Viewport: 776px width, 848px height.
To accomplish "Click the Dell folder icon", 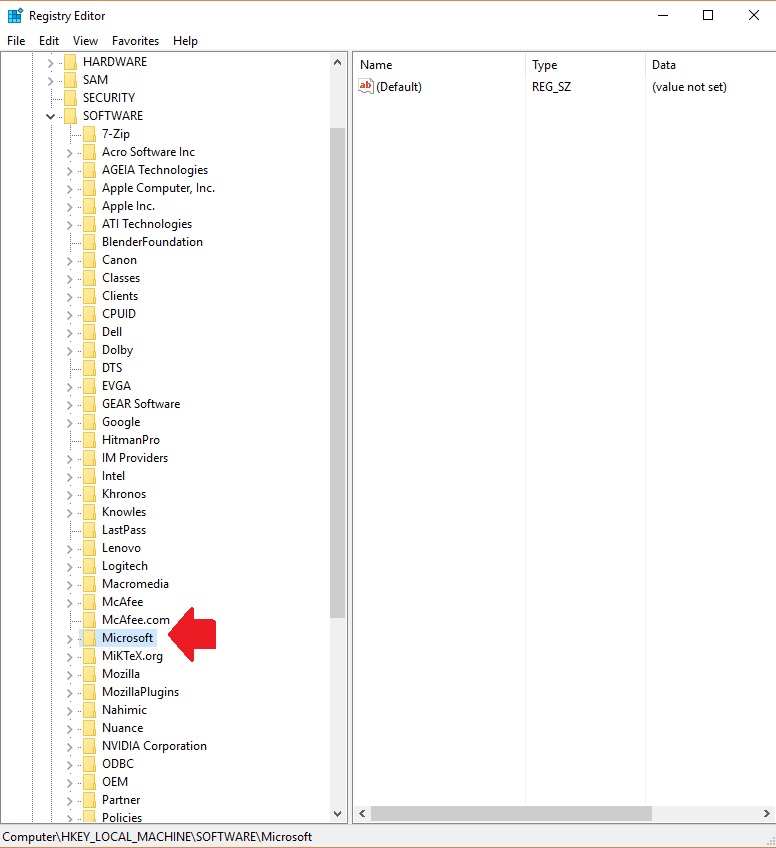I will click(89, 332).
